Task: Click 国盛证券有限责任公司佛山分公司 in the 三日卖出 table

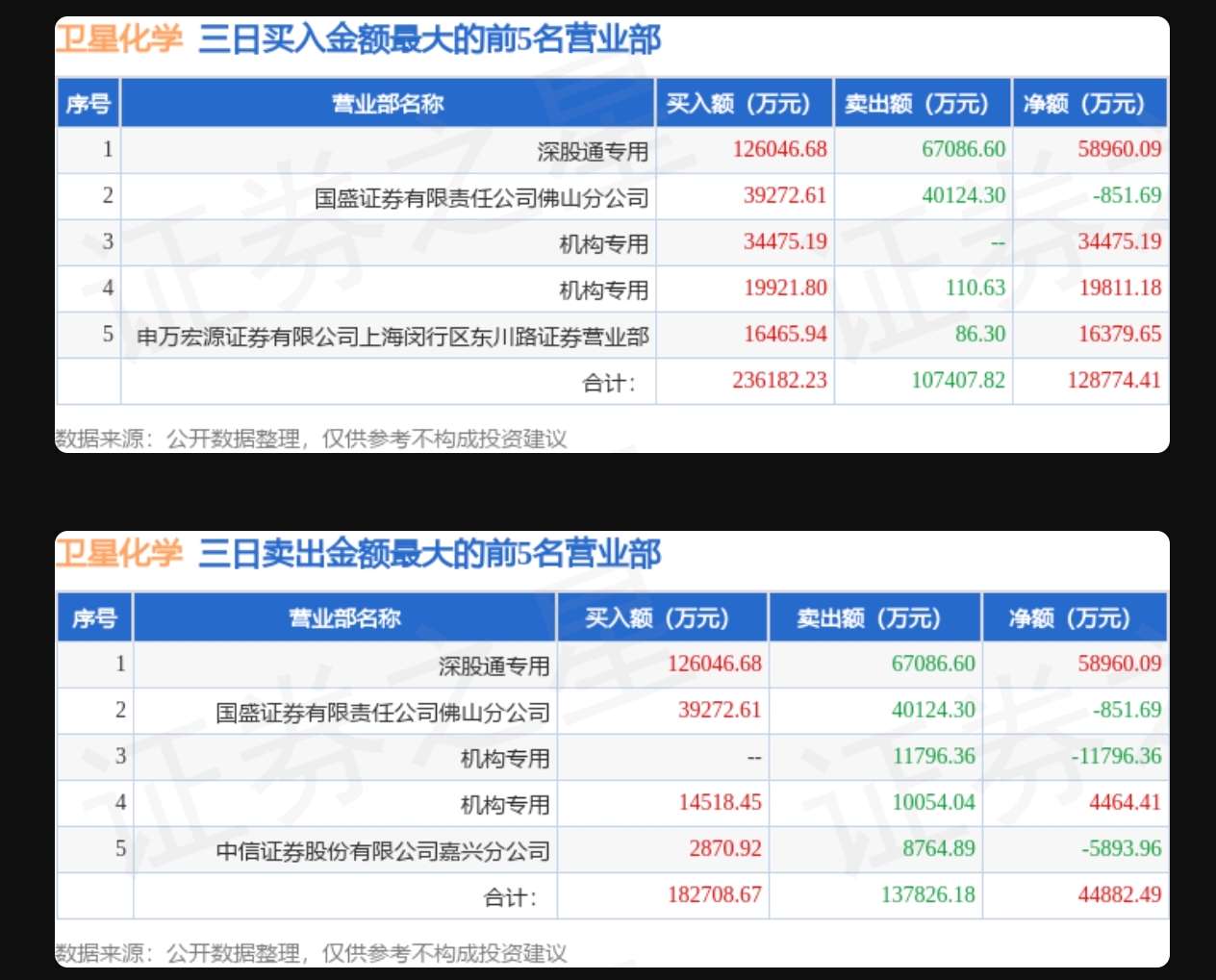Action: (383, 713)
